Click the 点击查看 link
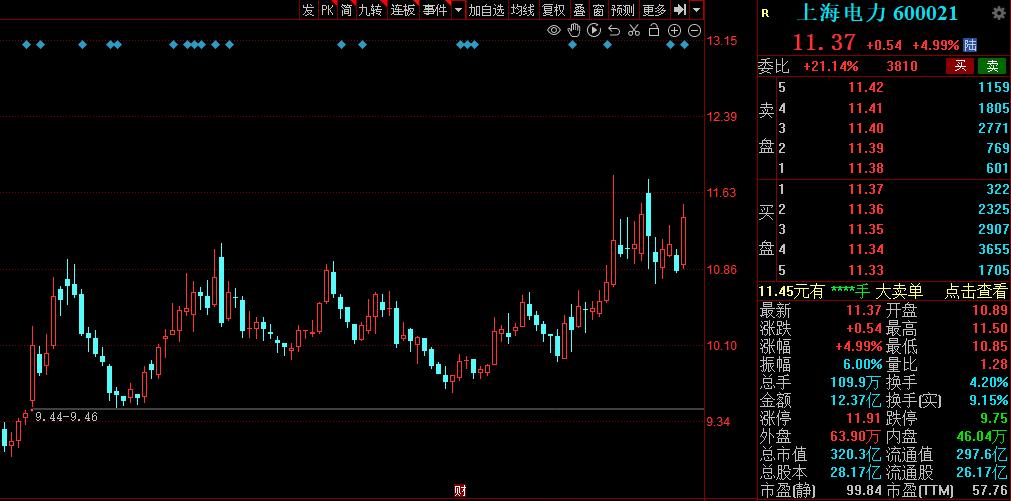The height and width of the screenshot is (501, 1011). pyautogui.click(x=976, y=291)
